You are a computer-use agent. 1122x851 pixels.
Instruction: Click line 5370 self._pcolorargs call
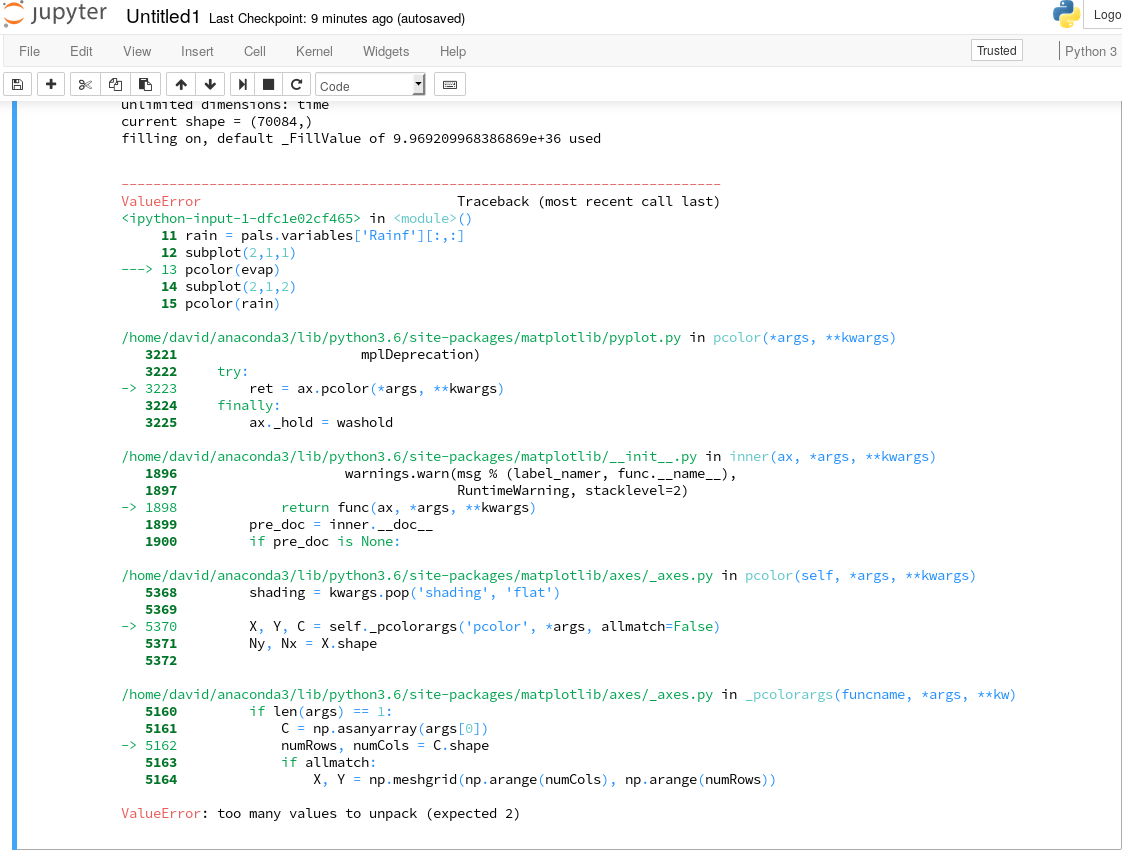pos(420,626)
